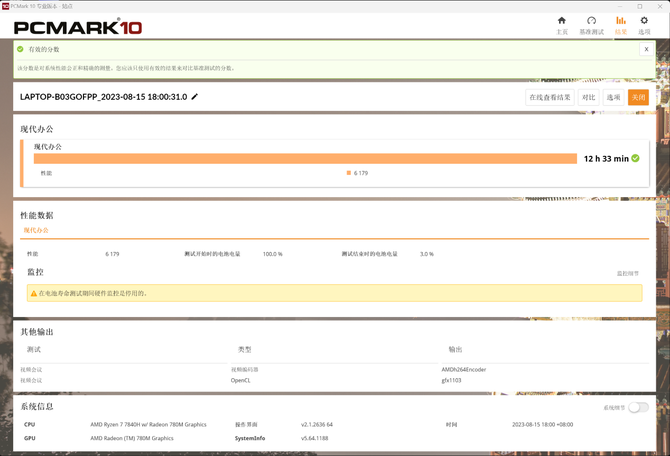Click the 对比 compare button
Viewport: 670px width, 456px height.
pos(588,97)
